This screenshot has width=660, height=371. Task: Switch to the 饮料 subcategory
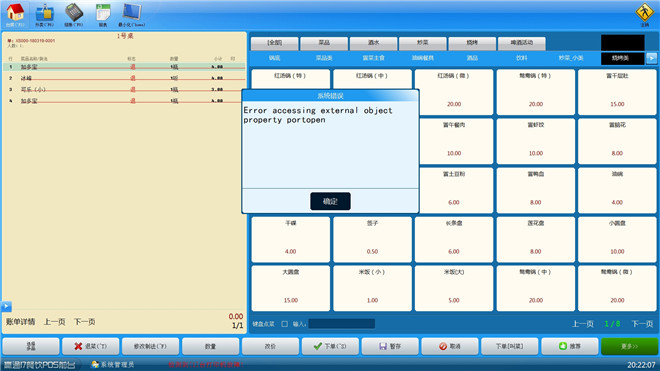pos(522,58)
